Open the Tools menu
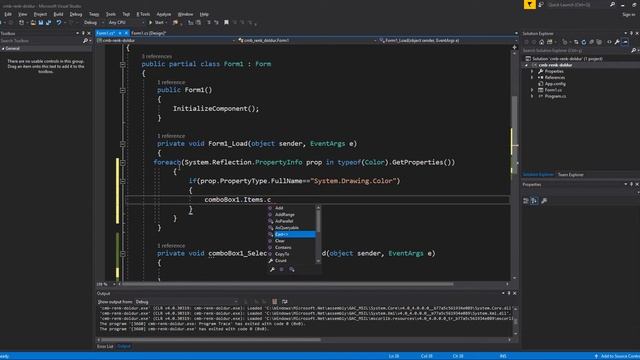This screenshot has height=360, width=640. 111,14
